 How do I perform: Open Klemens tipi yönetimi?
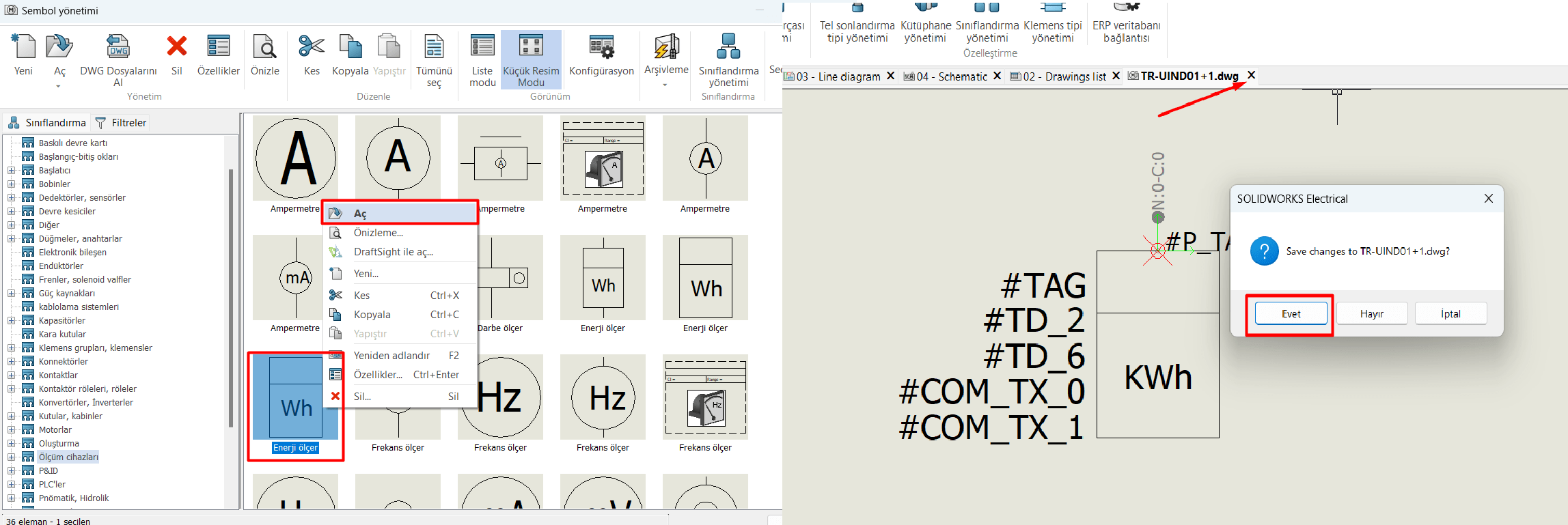click(1053, 23)
